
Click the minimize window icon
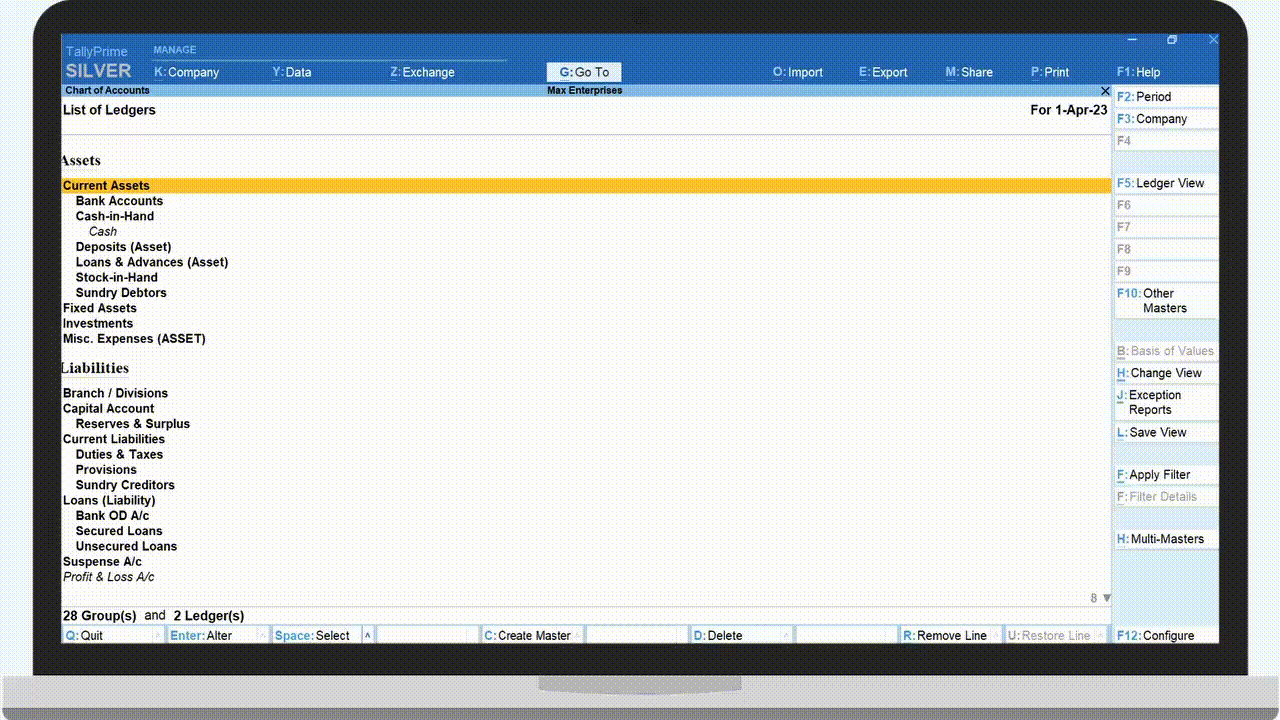point(1132,41)
